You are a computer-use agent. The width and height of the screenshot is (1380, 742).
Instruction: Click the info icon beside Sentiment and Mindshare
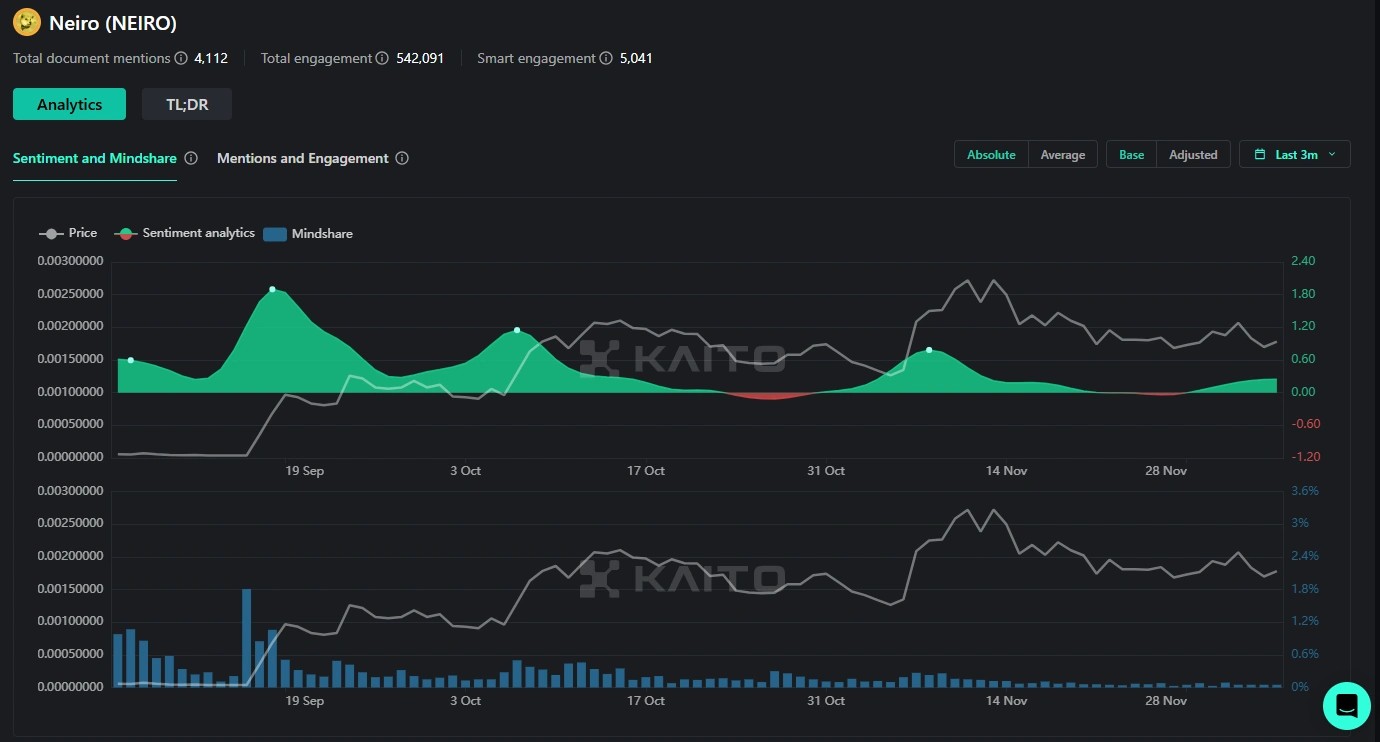(190, 158)
